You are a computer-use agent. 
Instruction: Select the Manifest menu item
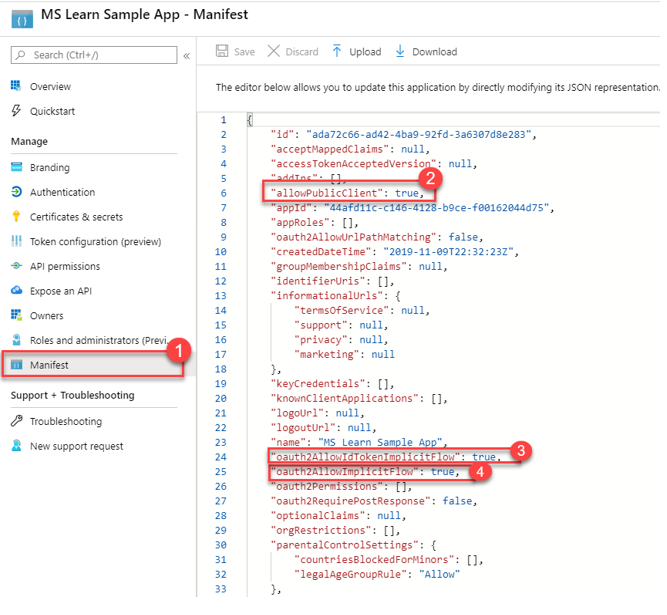[49, 365]
